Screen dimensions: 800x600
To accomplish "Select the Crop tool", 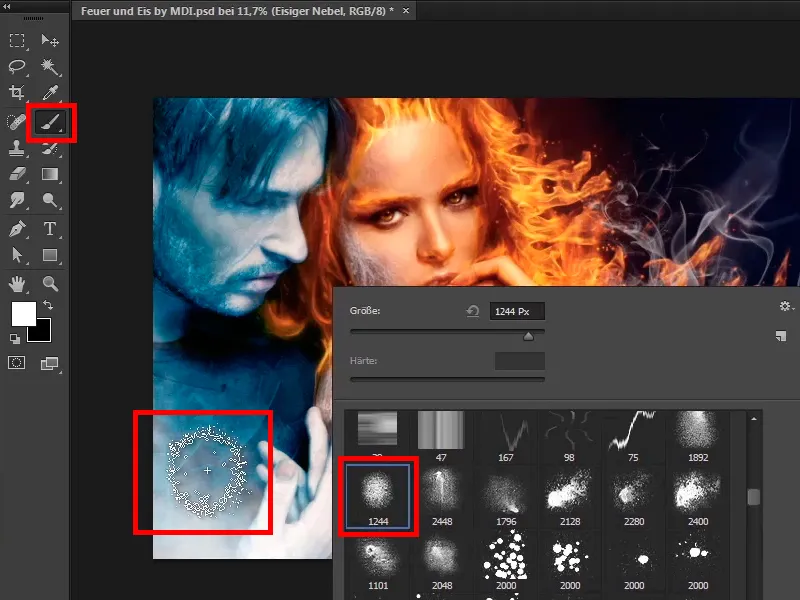I will (x=17, y=92).
